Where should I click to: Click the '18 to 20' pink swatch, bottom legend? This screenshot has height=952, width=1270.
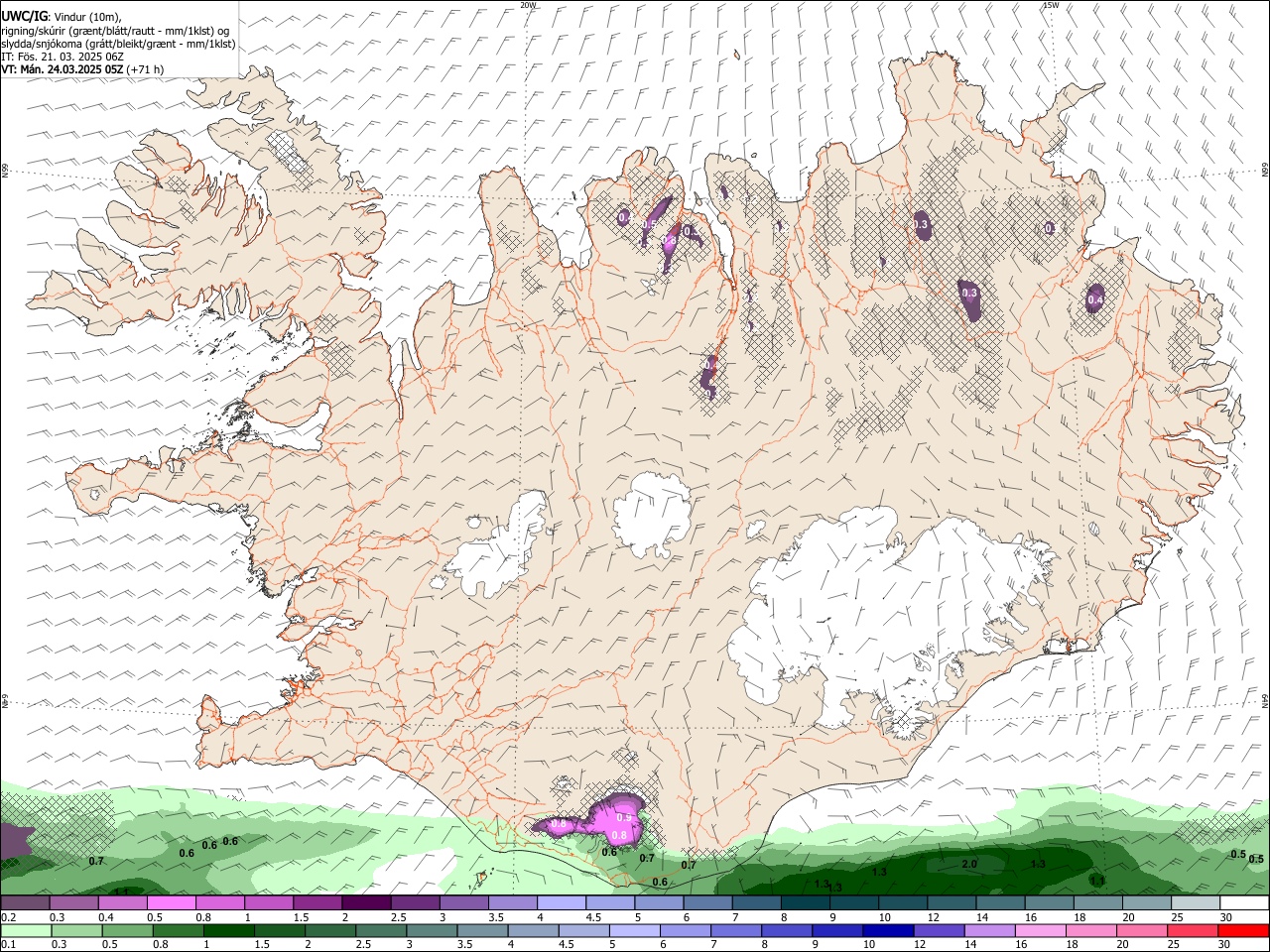coord(1091,930)
